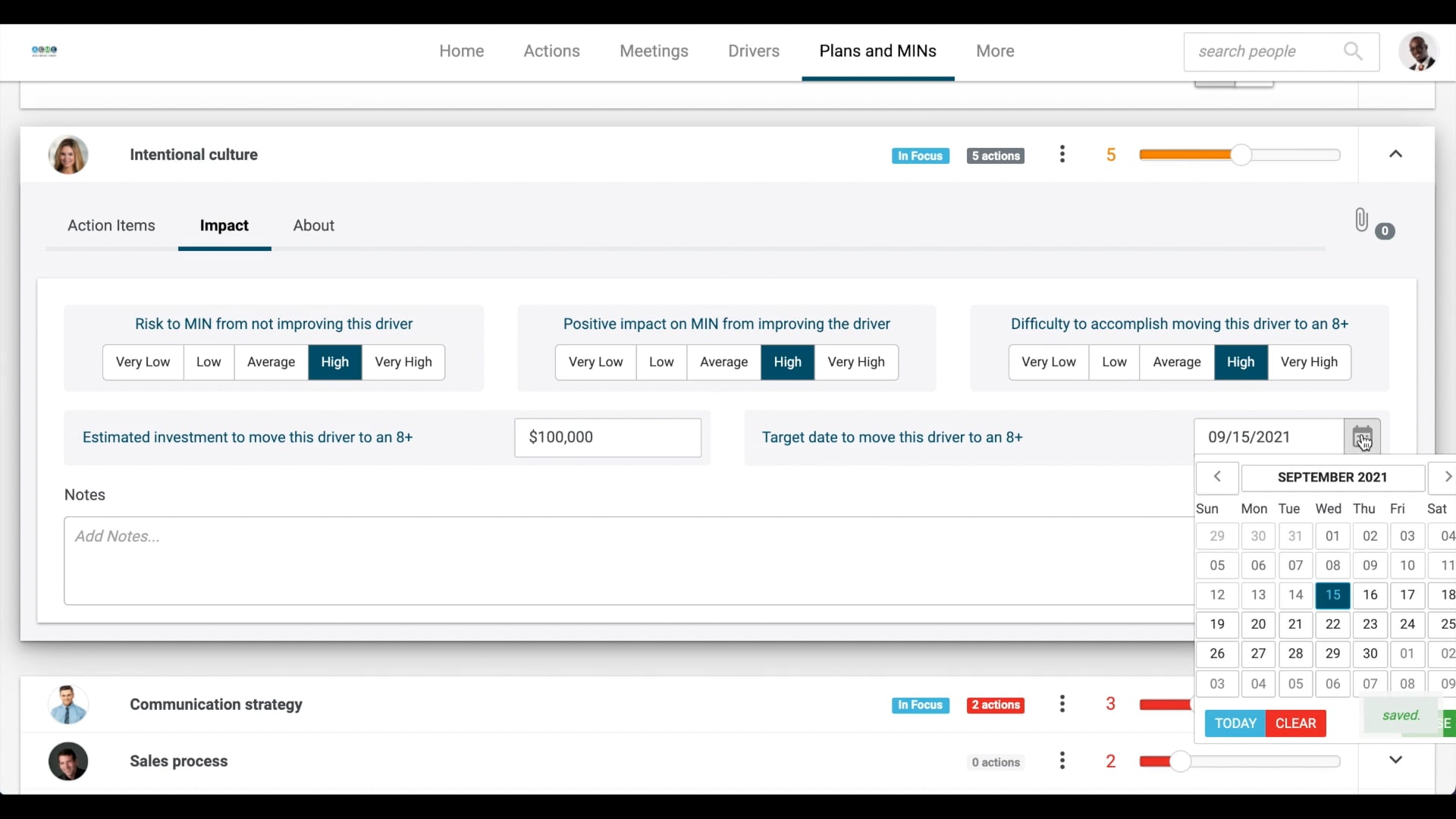Image resolution: width=1456 pixels, height=819 pixels.
Task: Click the TODAY button in the date picker
Action: click(x=1235, y=723)
